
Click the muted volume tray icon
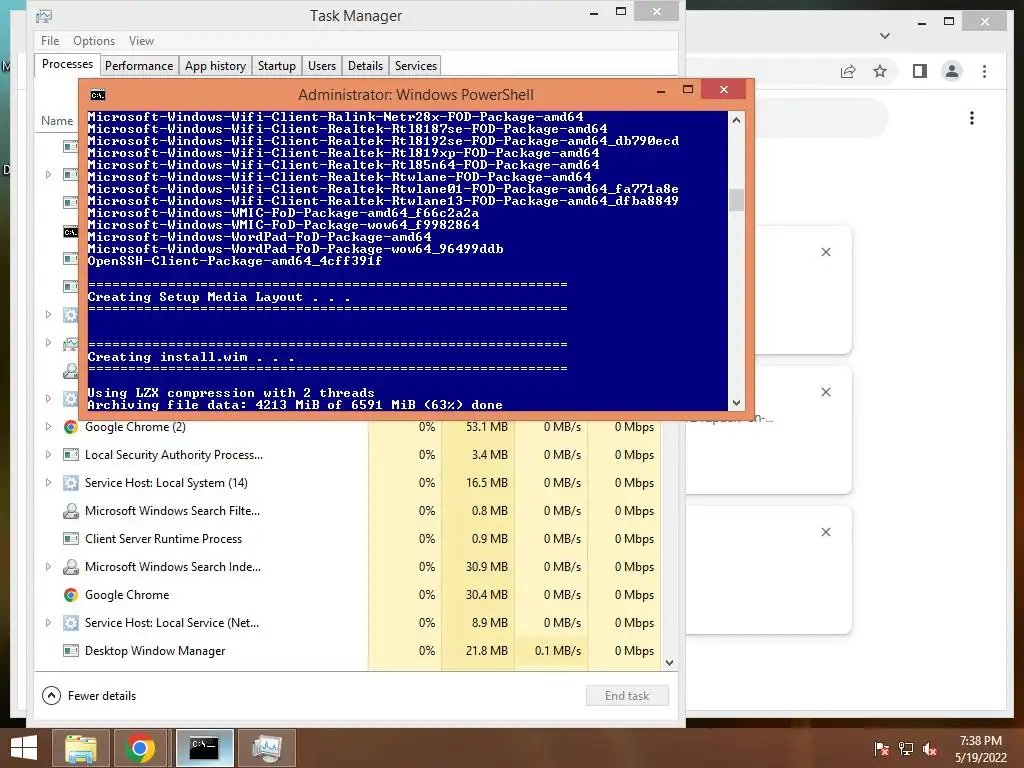930,749
